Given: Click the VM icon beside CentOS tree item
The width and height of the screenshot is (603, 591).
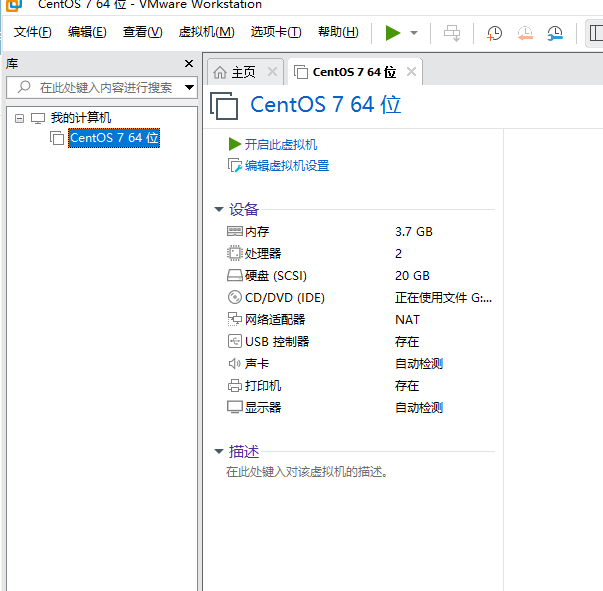Looking at the screenshot, I should (x=57, y=138).
